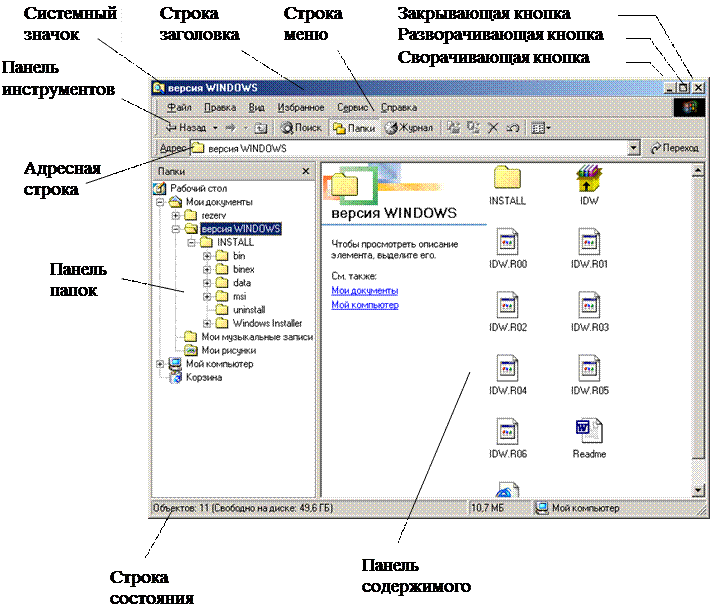Close the Папки folders pane
This screenshot has height=616, width=710.
(x=306, y=171)
